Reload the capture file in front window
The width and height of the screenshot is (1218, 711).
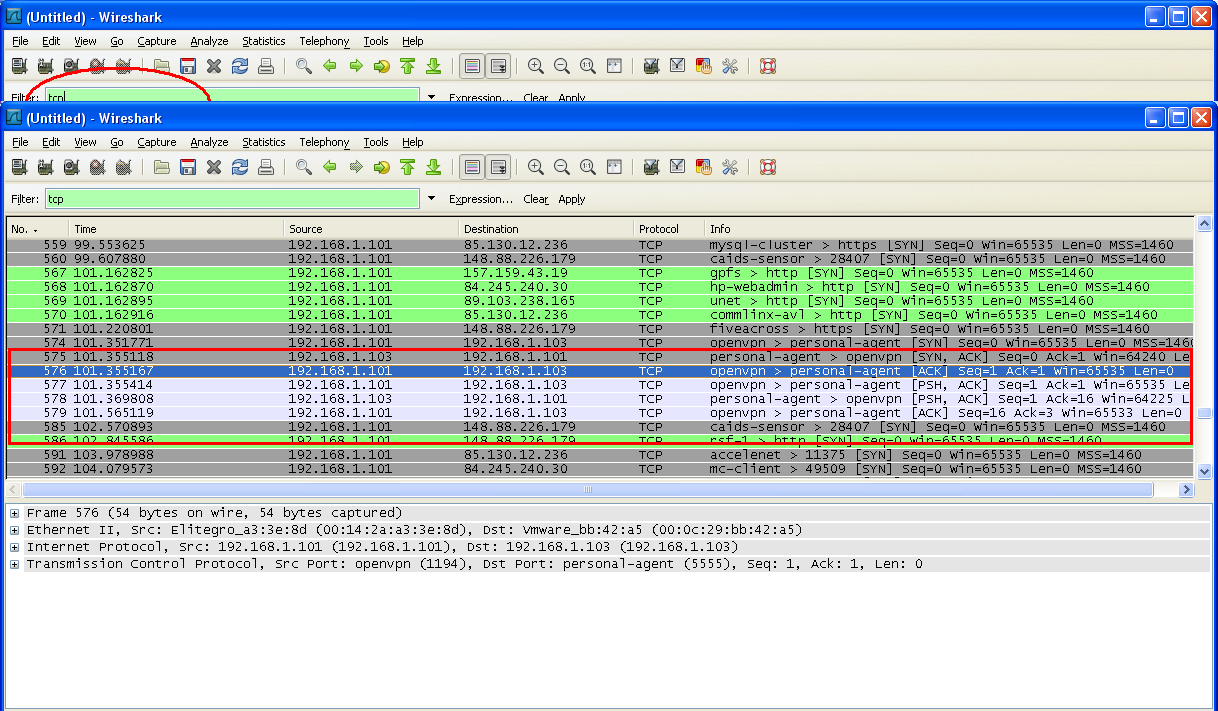coord(239,167)
